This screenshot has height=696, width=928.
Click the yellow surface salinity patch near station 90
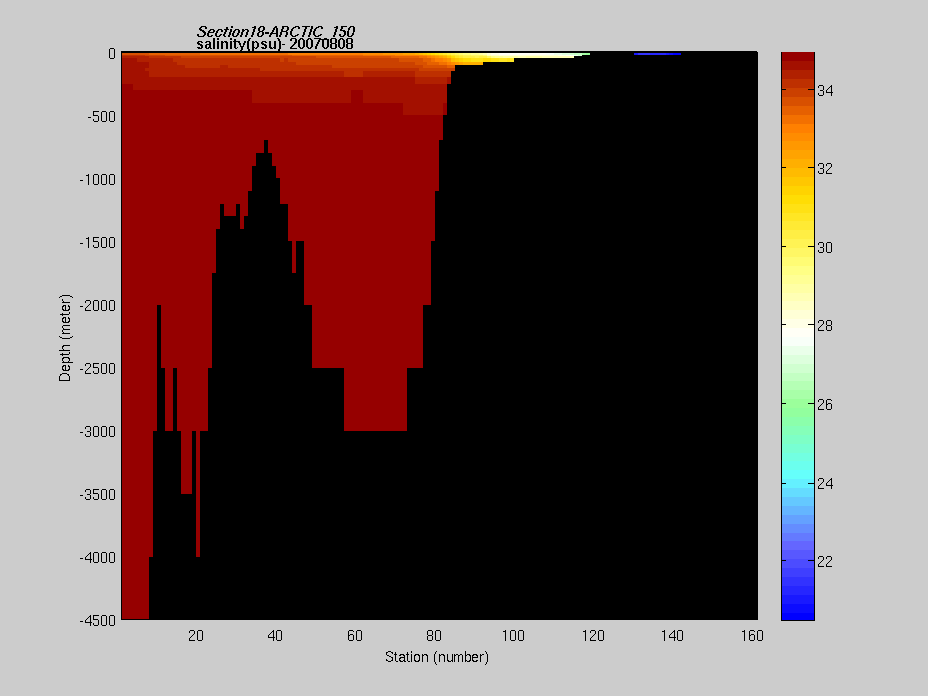click(482, 59)
